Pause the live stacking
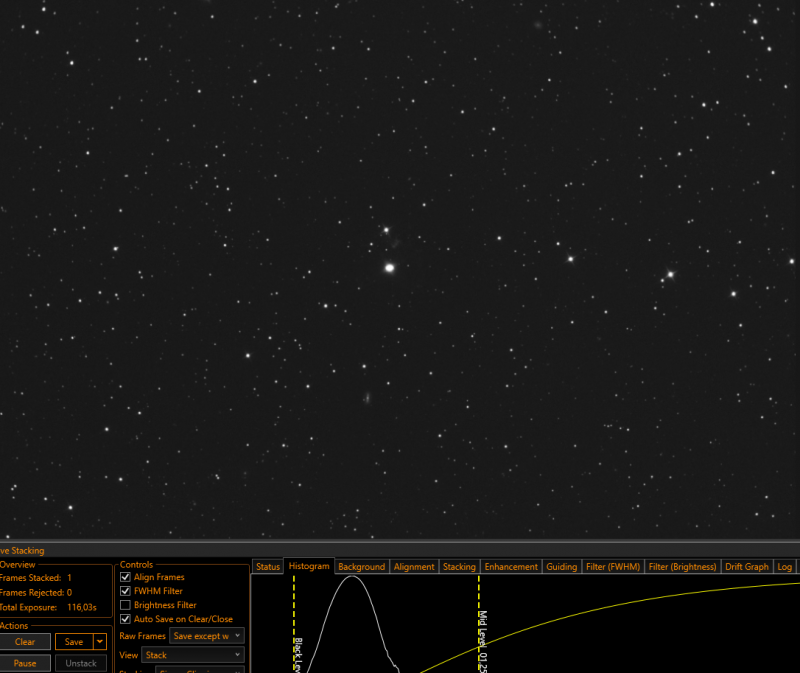This screenshot has height=673, width=800. tap(25, 663)
